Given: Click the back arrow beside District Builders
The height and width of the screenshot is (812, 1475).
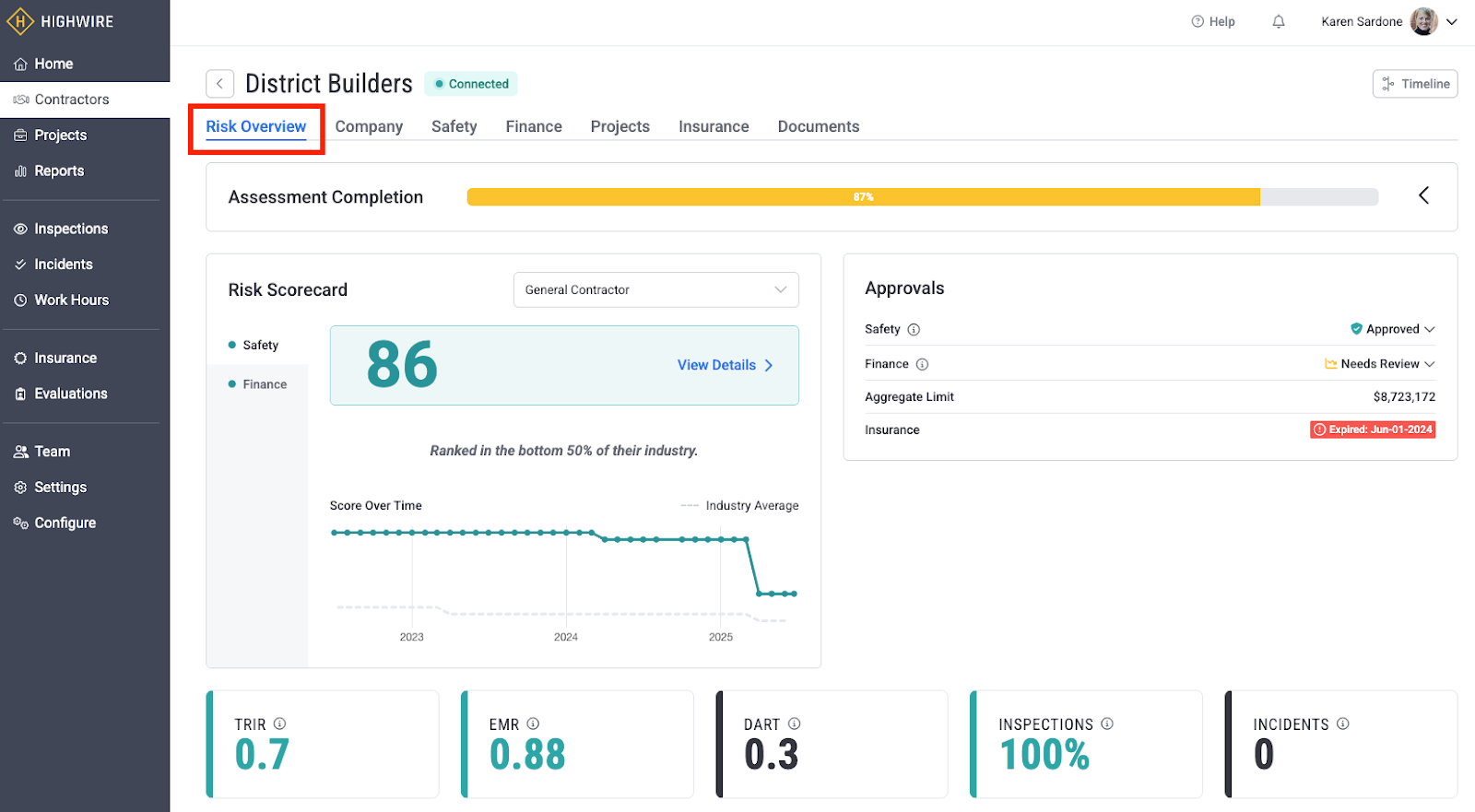Looking at the screenshot, I should click(219, 84).
